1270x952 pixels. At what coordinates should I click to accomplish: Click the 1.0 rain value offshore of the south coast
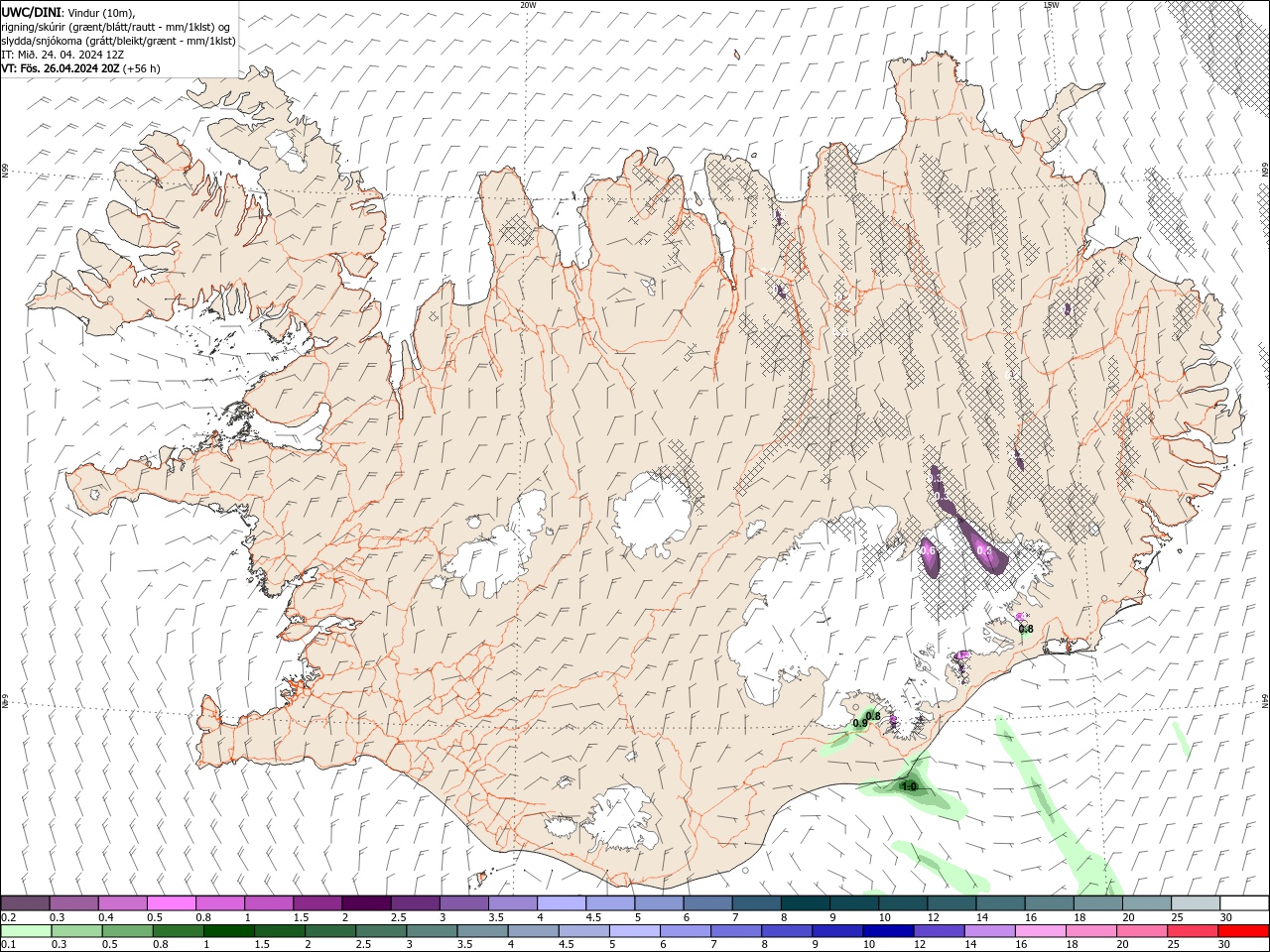(x=909, y=786)
